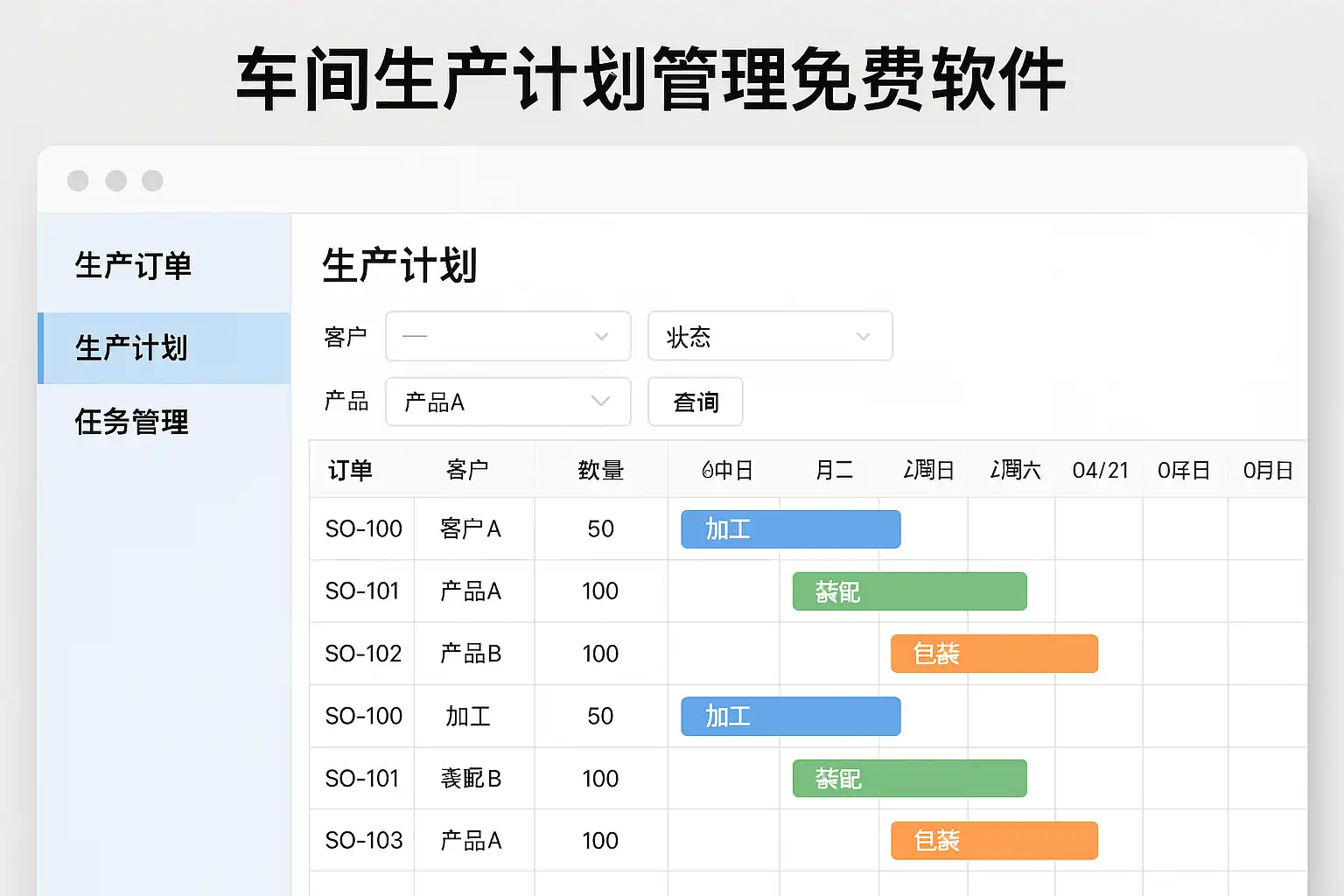
Task: Open the 生产订单 sidebar menu
Action: tap(133, 266)
